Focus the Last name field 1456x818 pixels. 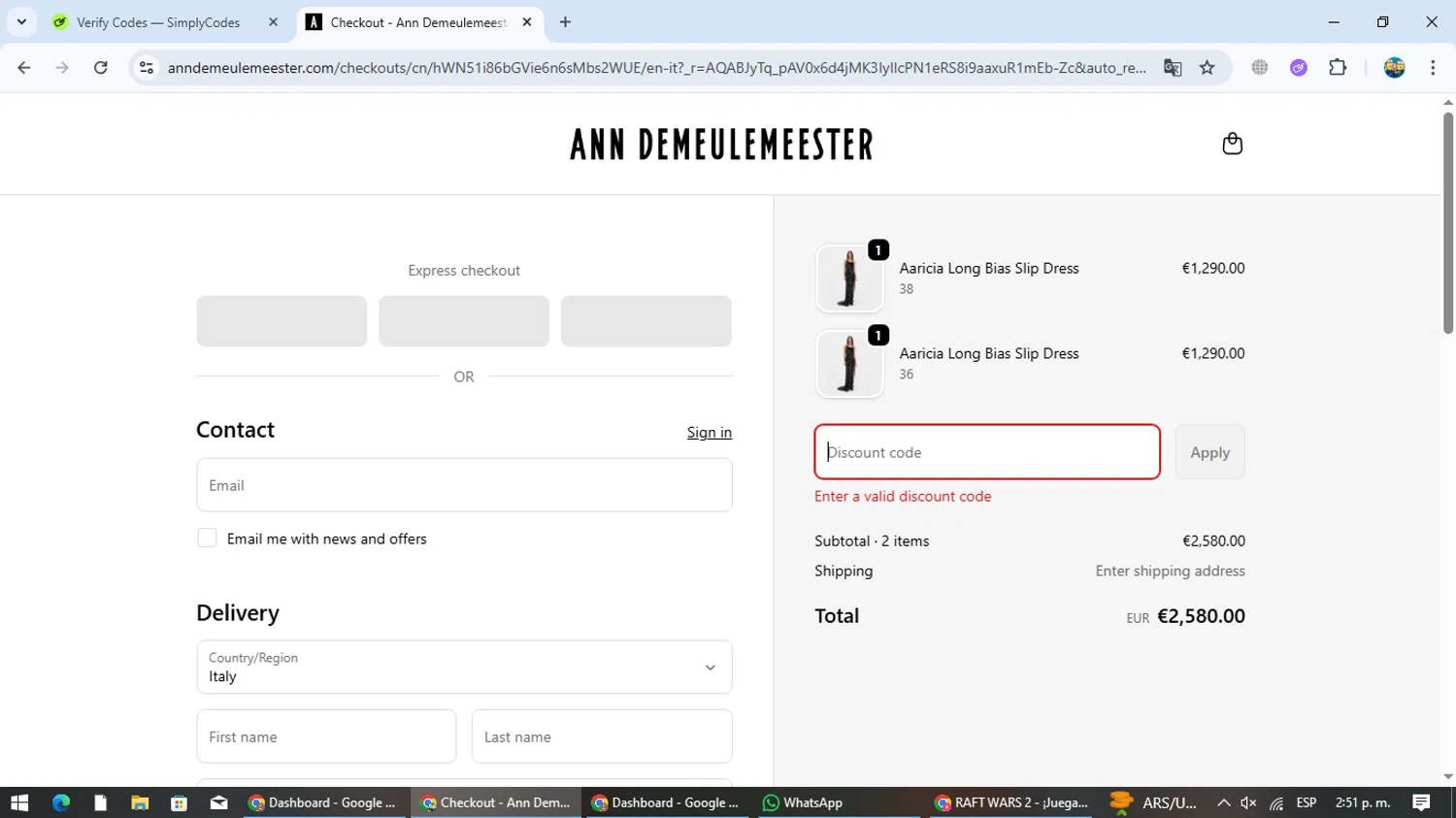point(602,736)
